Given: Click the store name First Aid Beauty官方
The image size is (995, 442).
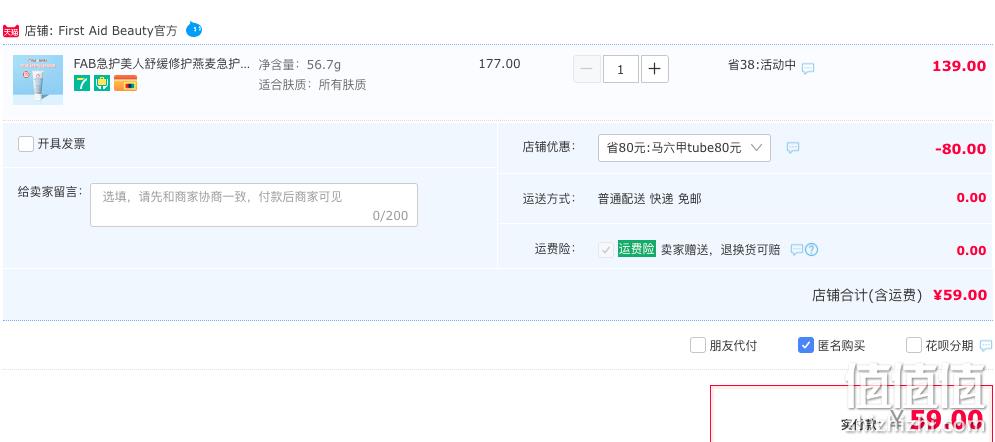Looking at the screenshot, I should coord(118,30).
